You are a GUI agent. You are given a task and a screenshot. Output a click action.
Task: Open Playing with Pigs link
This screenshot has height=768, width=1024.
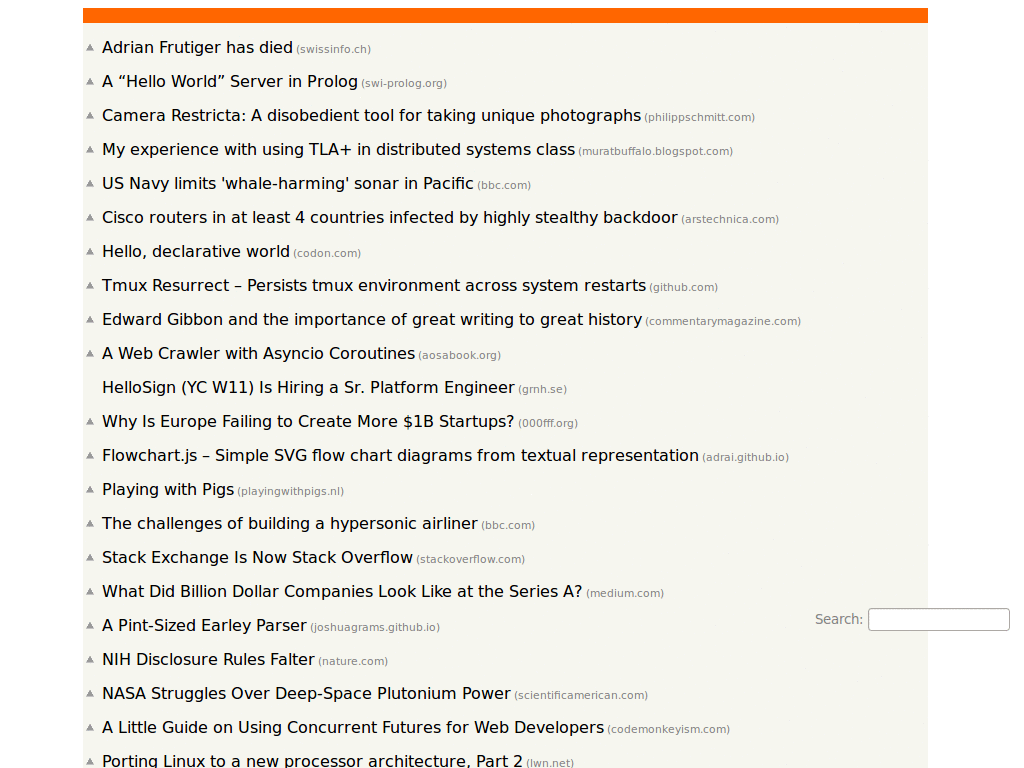pyautogui.click(x=168, y=489)
